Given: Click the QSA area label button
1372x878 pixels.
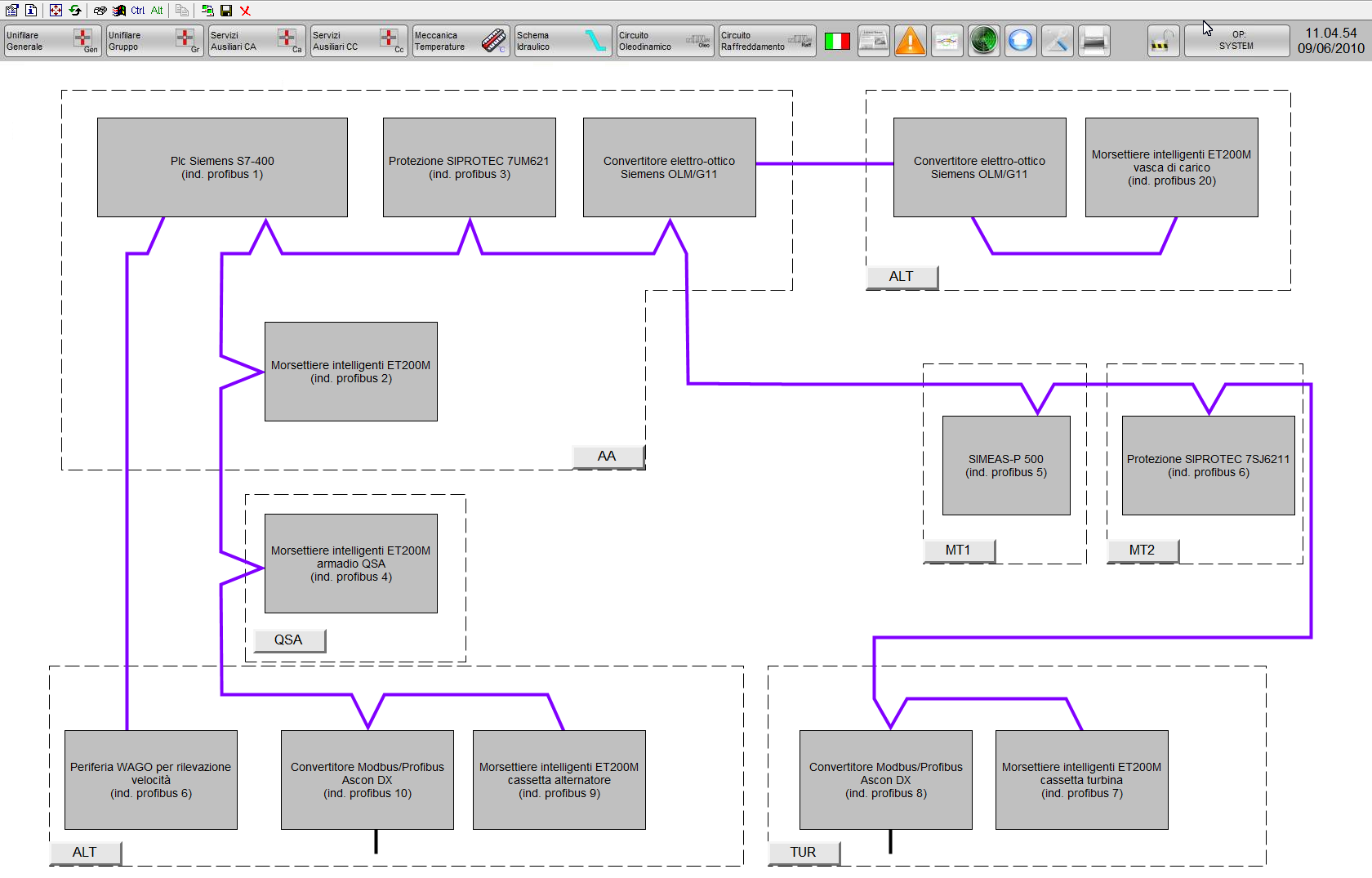Looking at the screenshot, I should [x=289, y=640].
